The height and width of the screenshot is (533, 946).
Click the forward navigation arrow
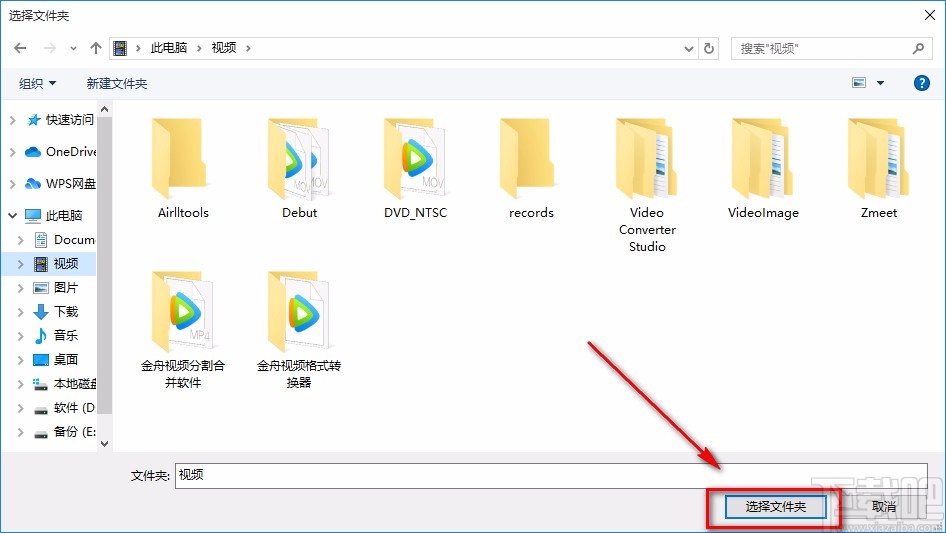pyautogui.click(x=49, y=48)
